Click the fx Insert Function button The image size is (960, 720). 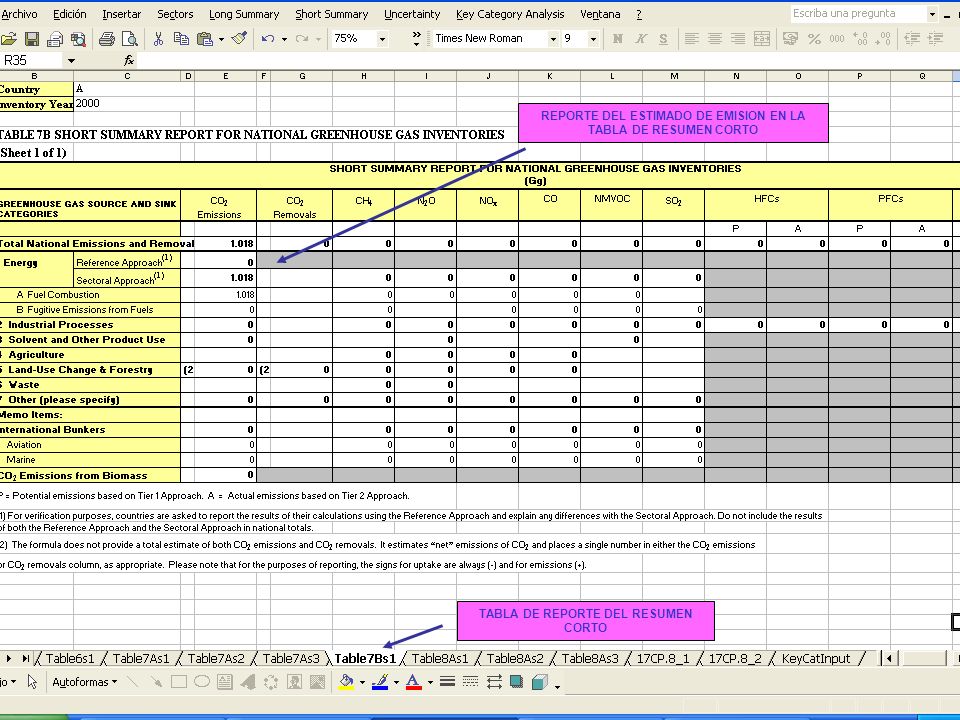click(129, 60)
